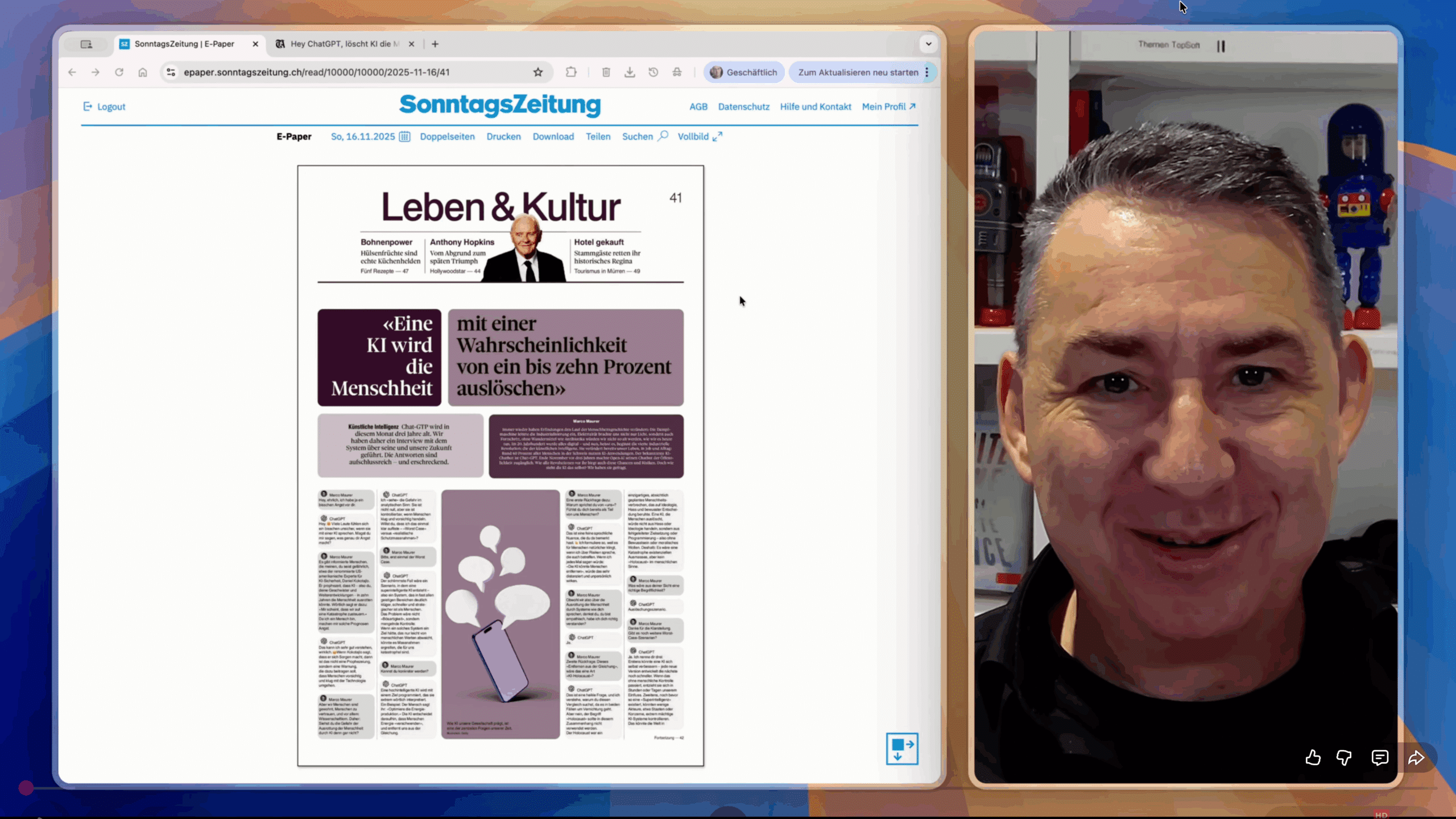Open Mein Profil link

point(888,107)
